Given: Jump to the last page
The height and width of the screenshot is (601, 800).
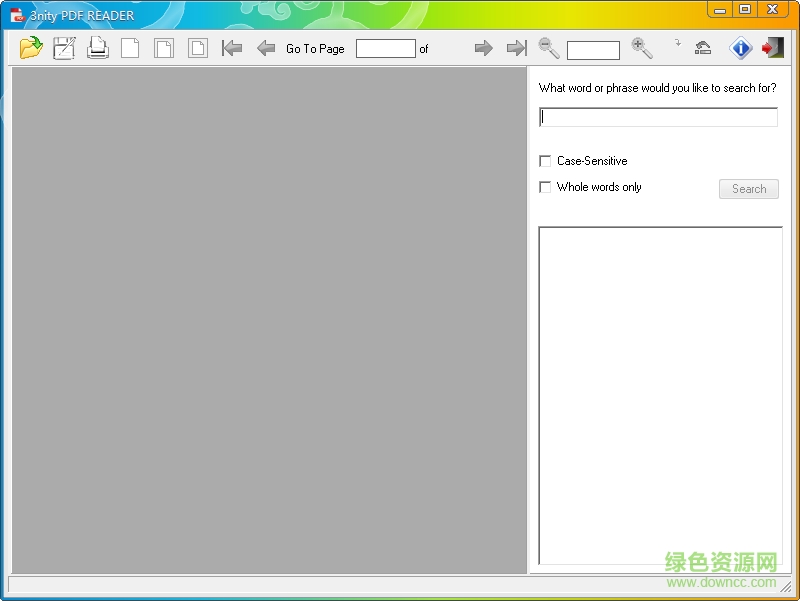Looking at the screenshot, I should tap(516, 47).
